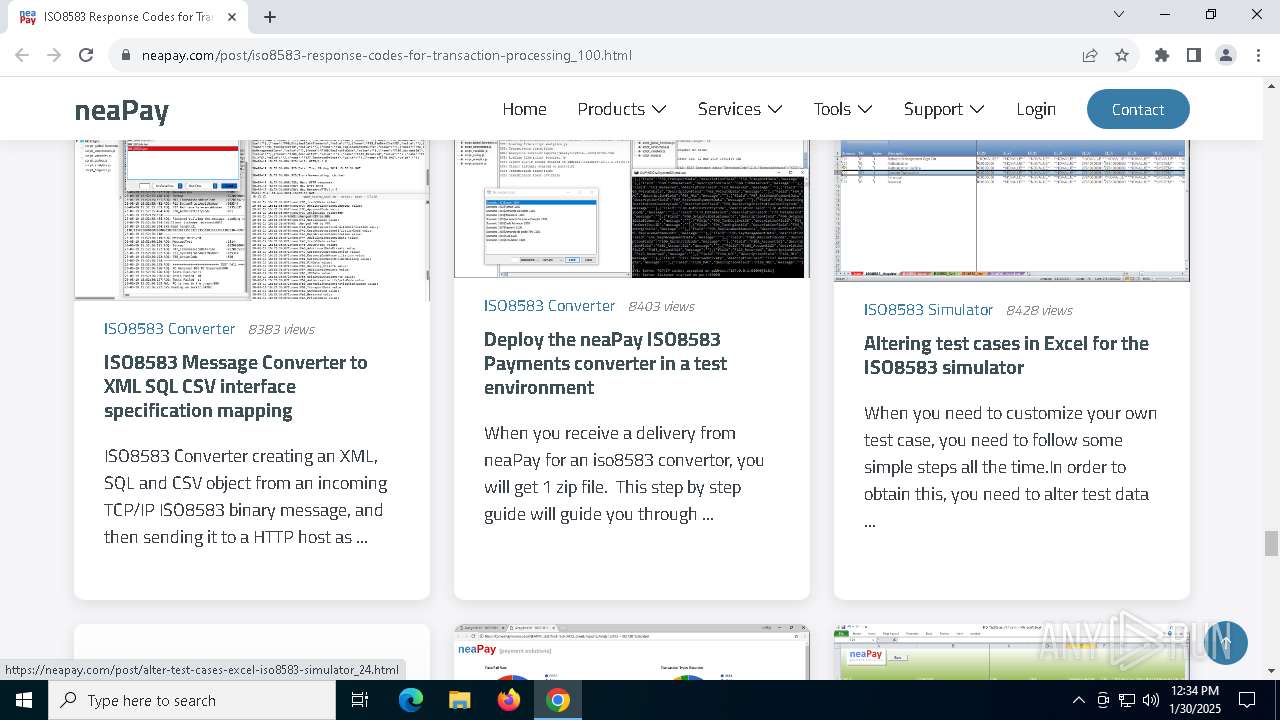
Task: Launch Firefox from taskbar
Action: [509, 700]
